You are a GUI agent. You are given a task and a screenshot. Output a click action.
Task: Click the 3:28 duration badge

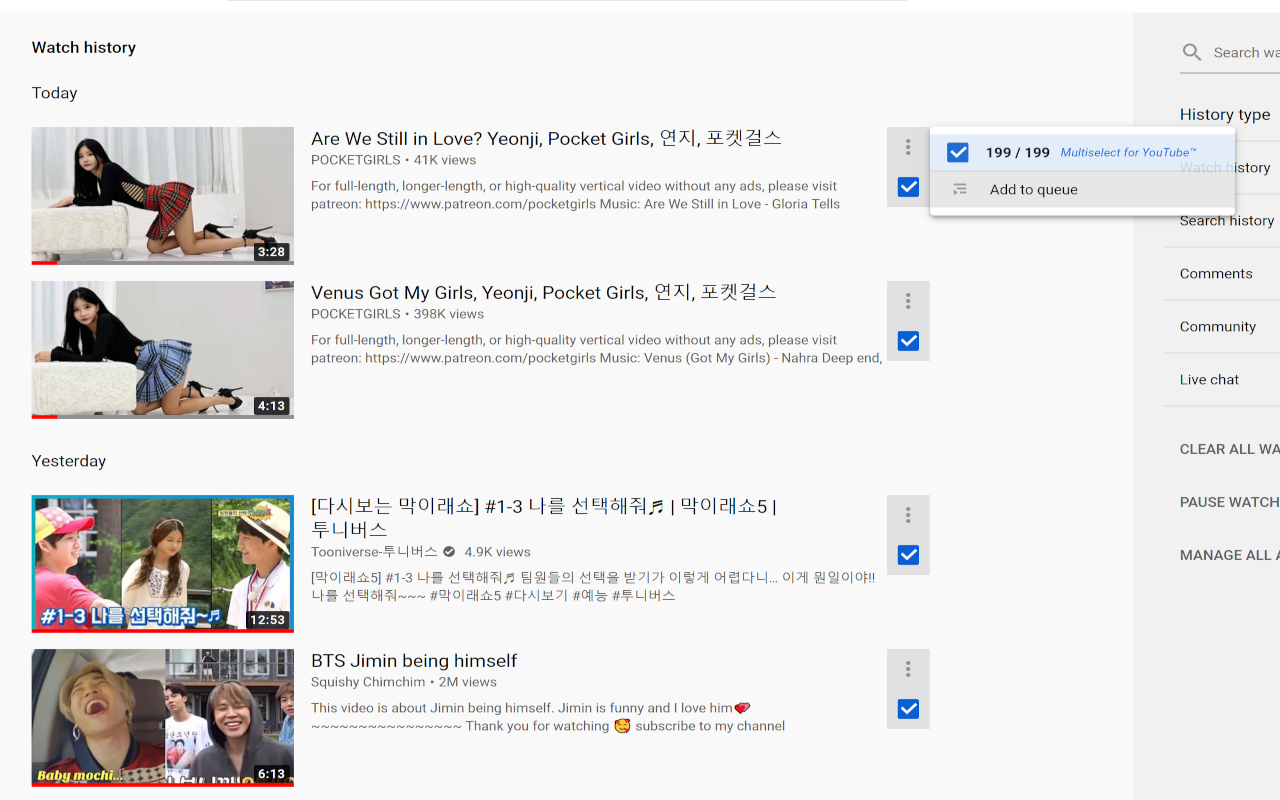[271, 252]
